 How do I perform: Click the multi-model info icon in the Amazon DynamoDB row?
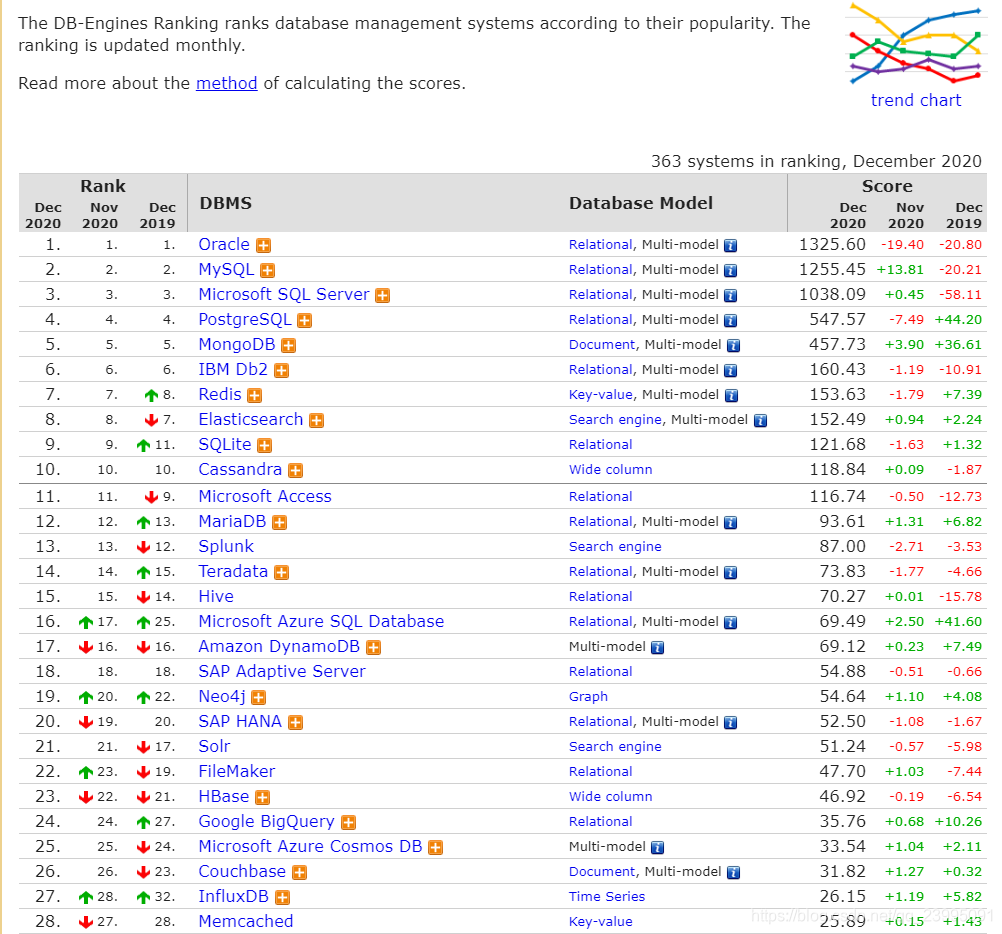(658, 648)
